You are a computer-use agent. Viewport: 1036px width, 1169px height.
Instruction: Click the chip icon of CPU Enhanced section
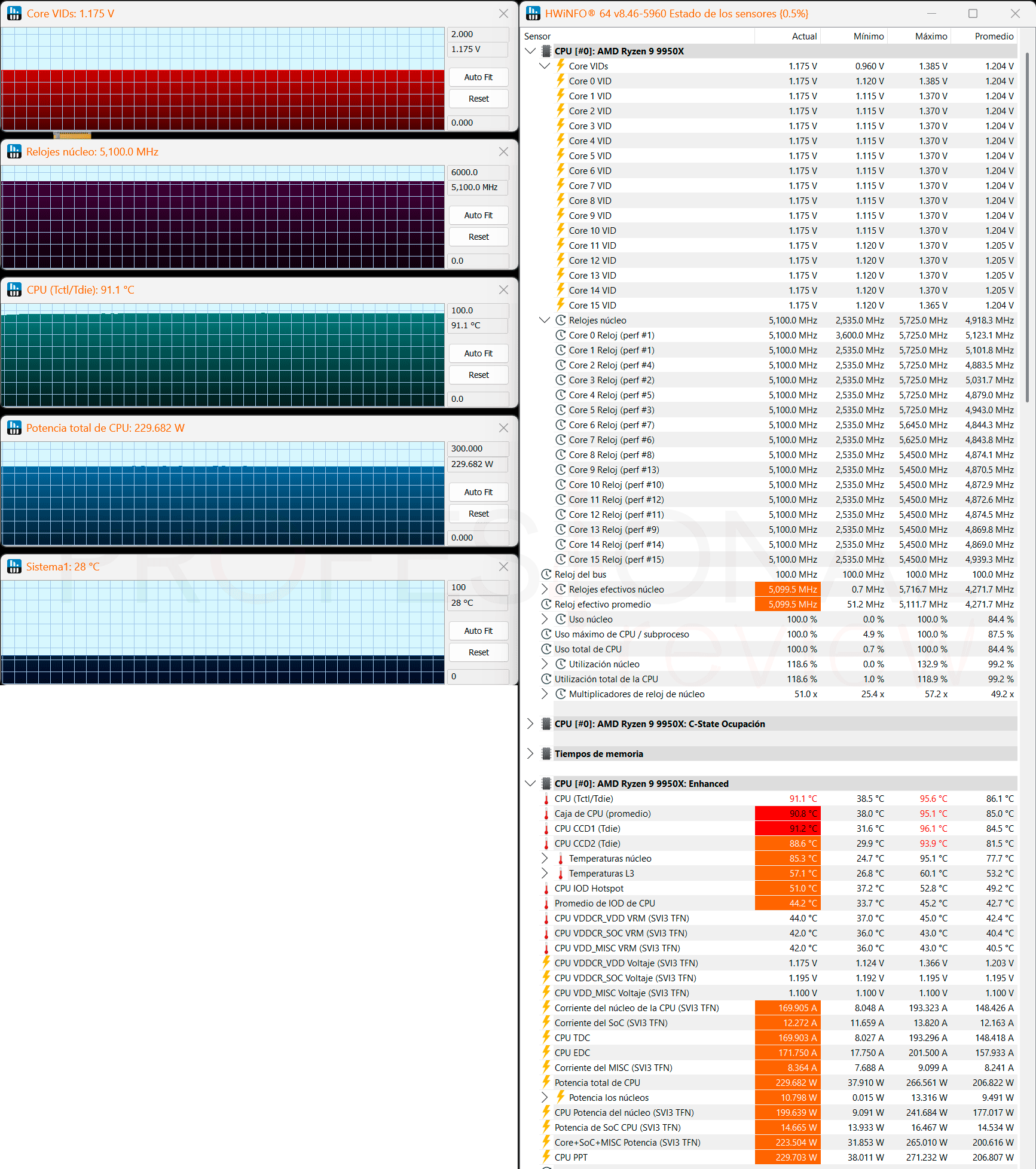[x=546, y=783]
